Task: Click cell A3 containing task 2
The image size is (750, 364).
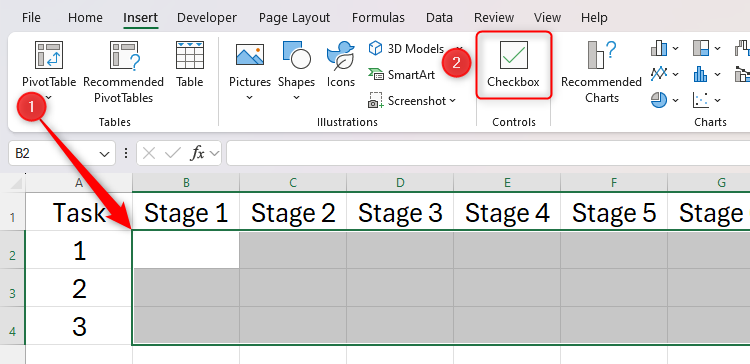Action: (79, 288)
